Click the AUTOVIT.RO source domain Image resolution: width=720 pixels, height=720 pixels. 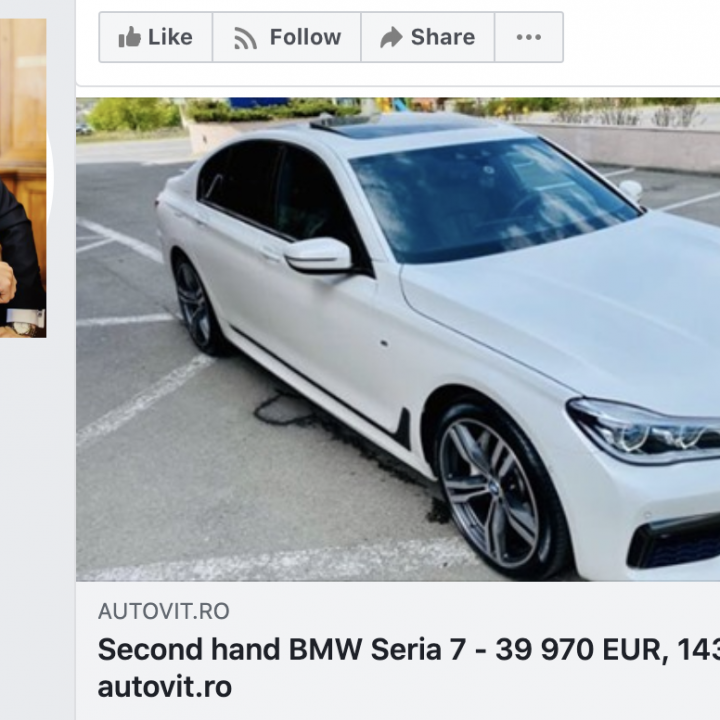[x=163, y=611]
